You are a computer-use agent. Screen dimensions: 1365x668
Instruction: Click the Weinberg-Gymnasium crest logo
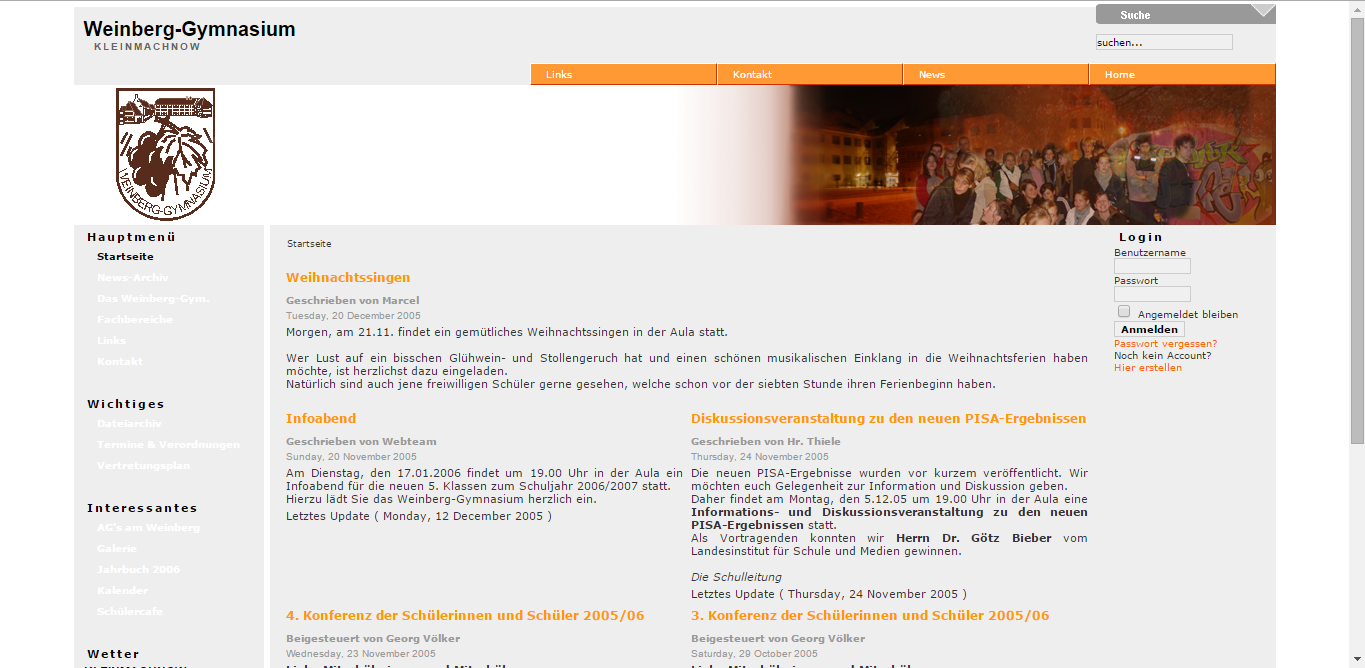click(x=165, y=153)
